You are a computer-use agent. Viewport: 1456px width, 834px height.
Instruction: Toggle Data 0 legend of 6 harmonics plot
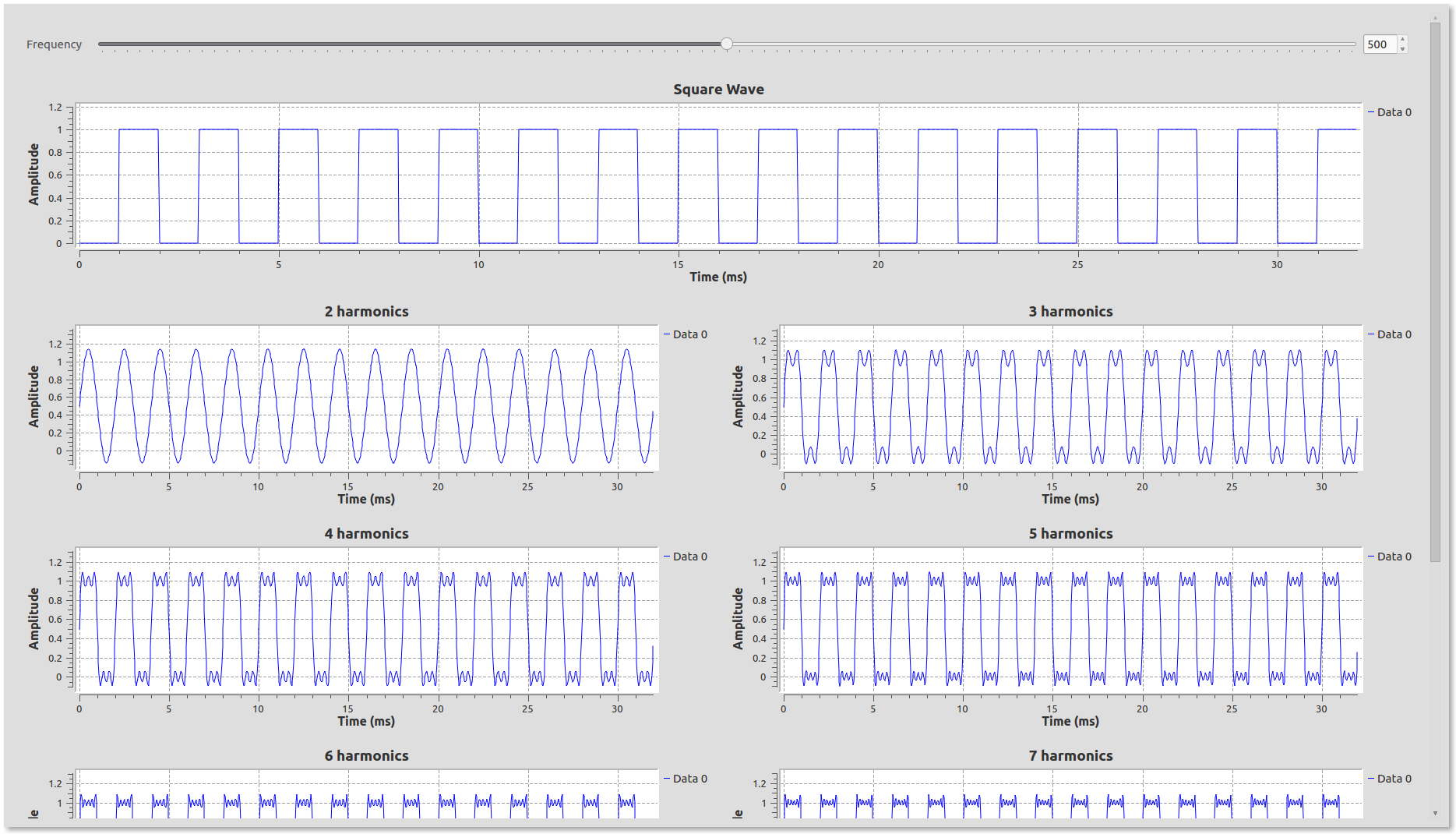pos(686,779)
